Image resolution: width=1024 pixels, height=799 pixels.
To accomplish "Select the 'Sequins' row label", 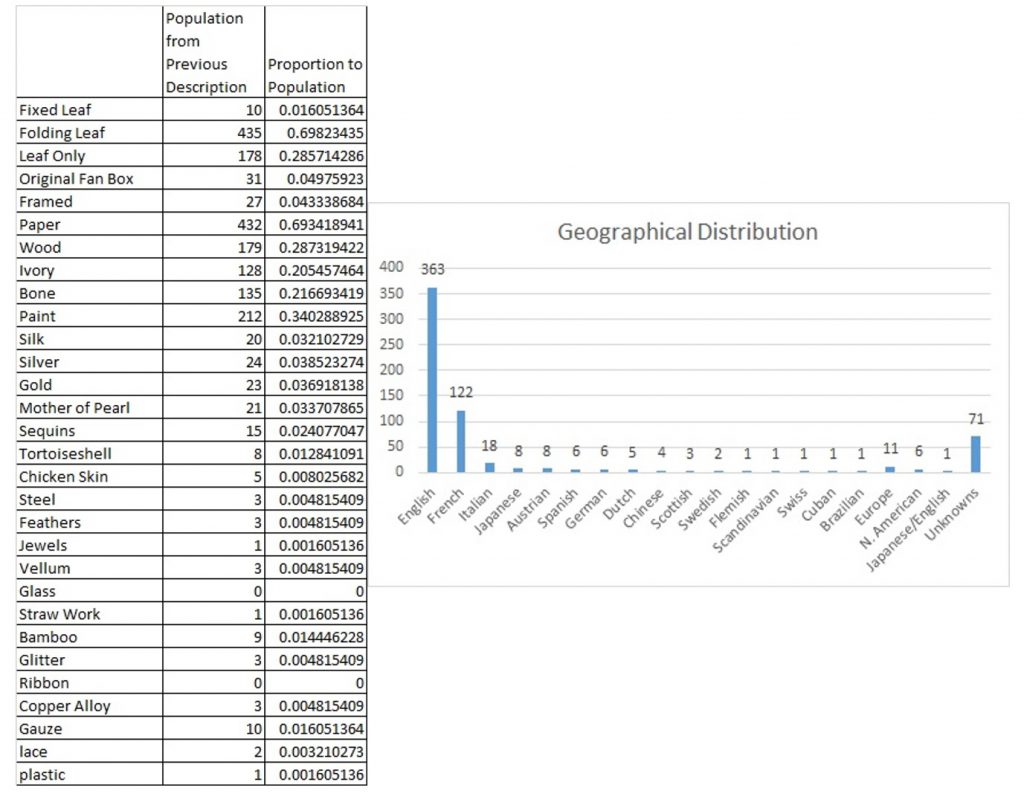I will (89, 431).
